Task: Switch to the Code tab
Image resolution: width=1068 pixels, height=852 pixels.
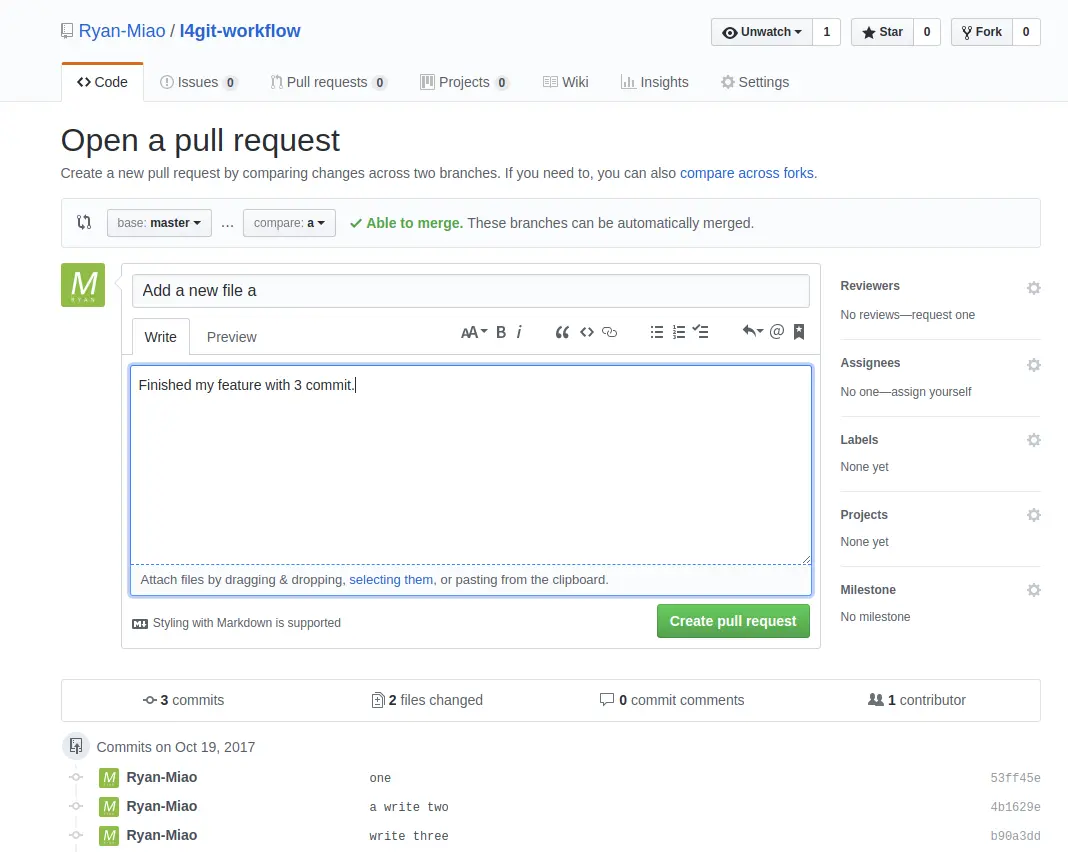Action: (102, 82)
